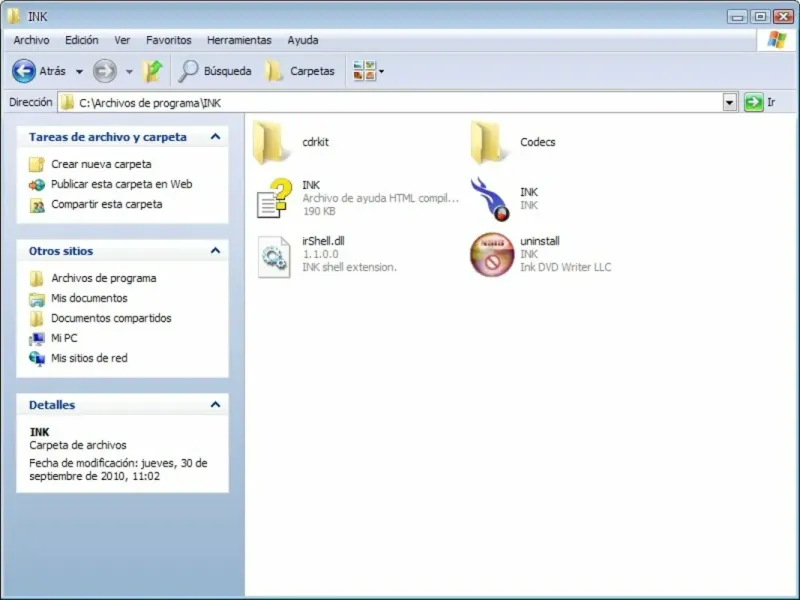Open the Herramientas menu
This screenshot has width=800, height=600.
[x=239, y=40]
